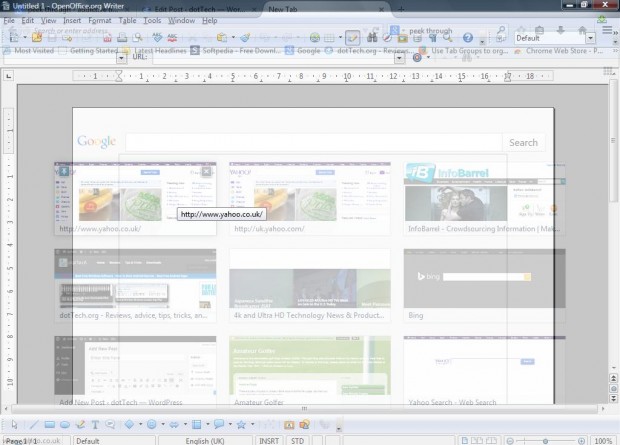Viewport: 620px width, 445px height.
Task: Click the Format Paintbrush icon
Action: (x=245, y=38)
